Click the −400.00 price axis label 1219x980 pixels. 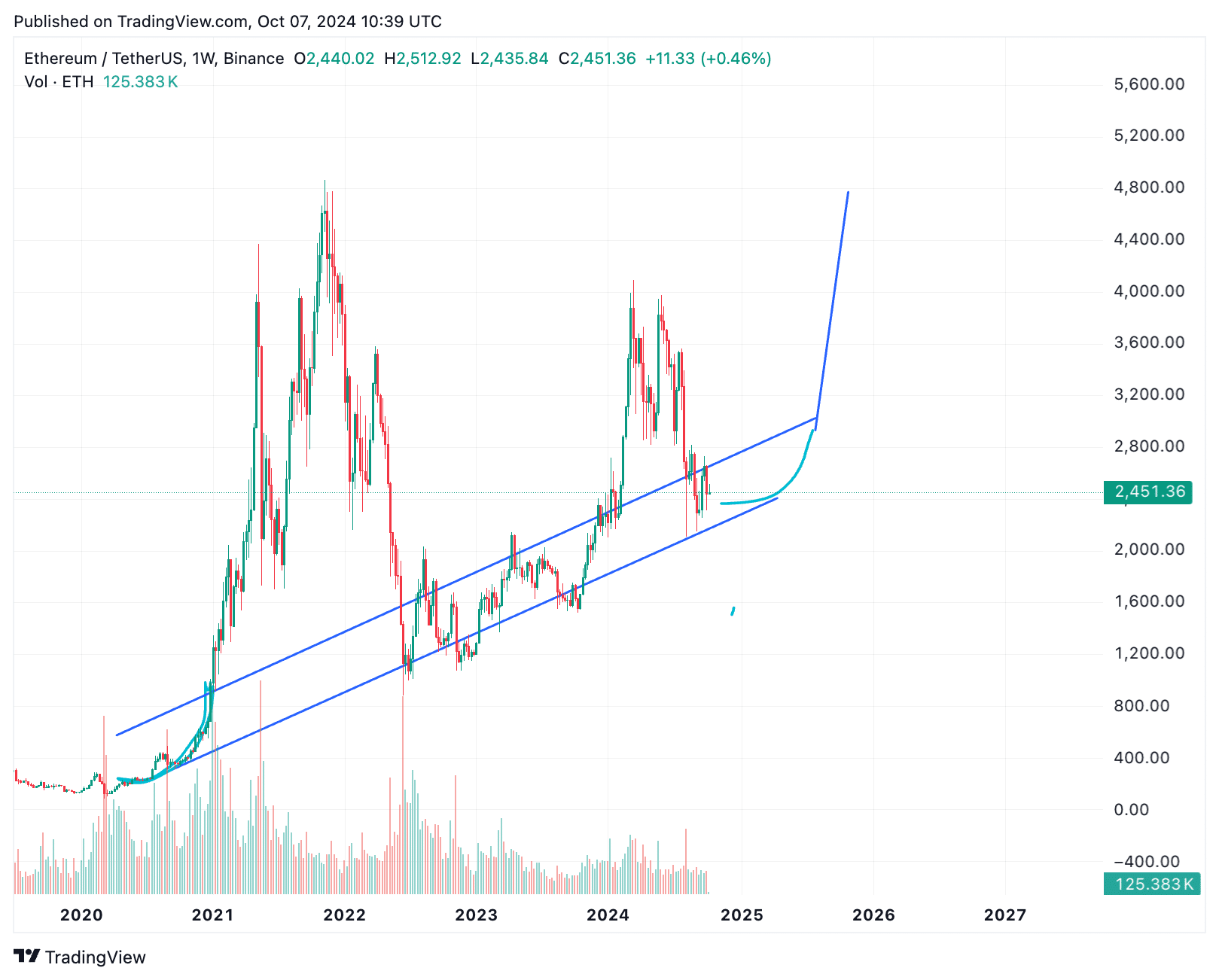[x=1147, y=862]
